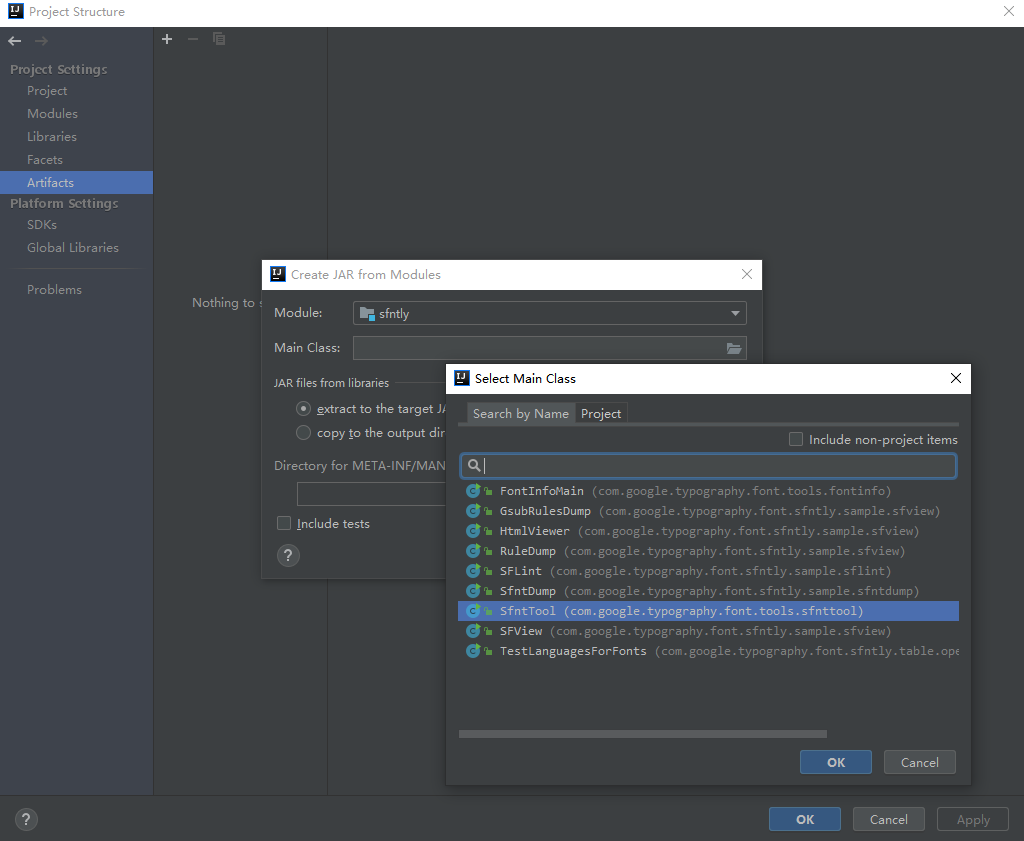
Task: Click the copy artifact icon in toolbar
Action: point(219,39)
